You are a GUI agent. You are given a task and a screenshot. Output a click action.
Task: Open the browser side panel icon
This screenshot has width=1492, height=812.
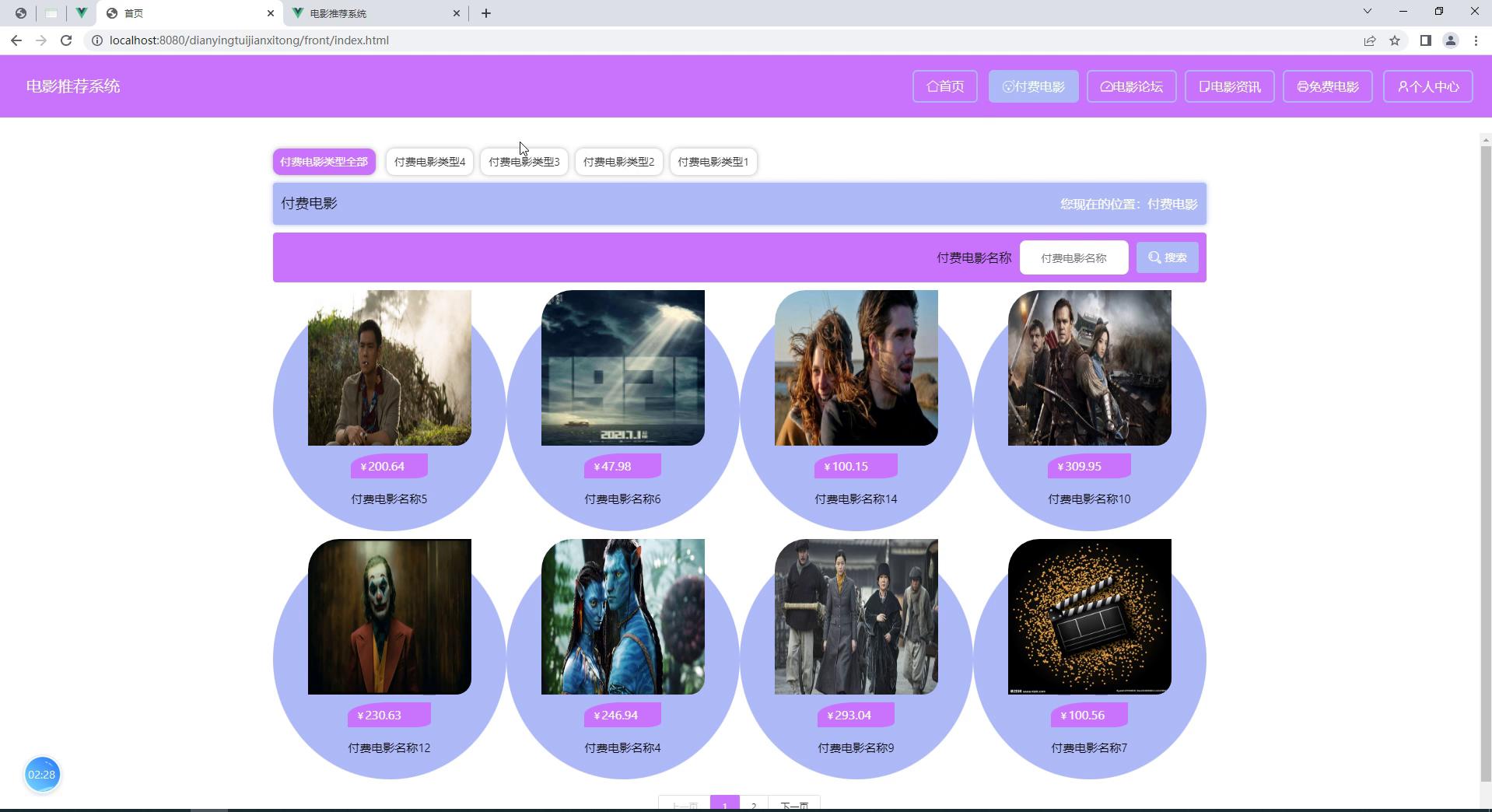(x=1426, y=40)
